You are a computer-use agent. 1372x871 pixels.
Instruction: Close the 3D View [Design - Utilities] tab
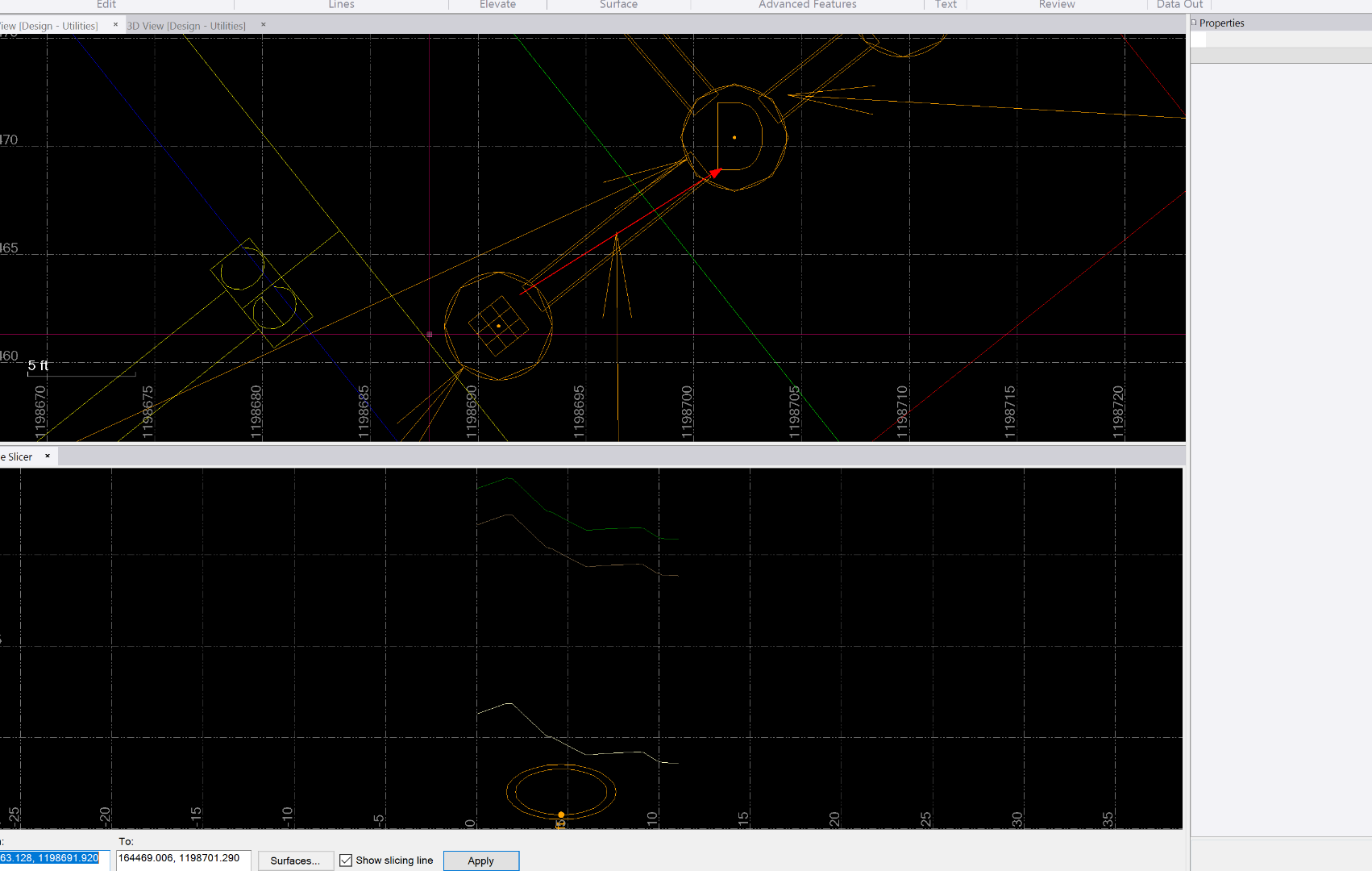(263, 25)
